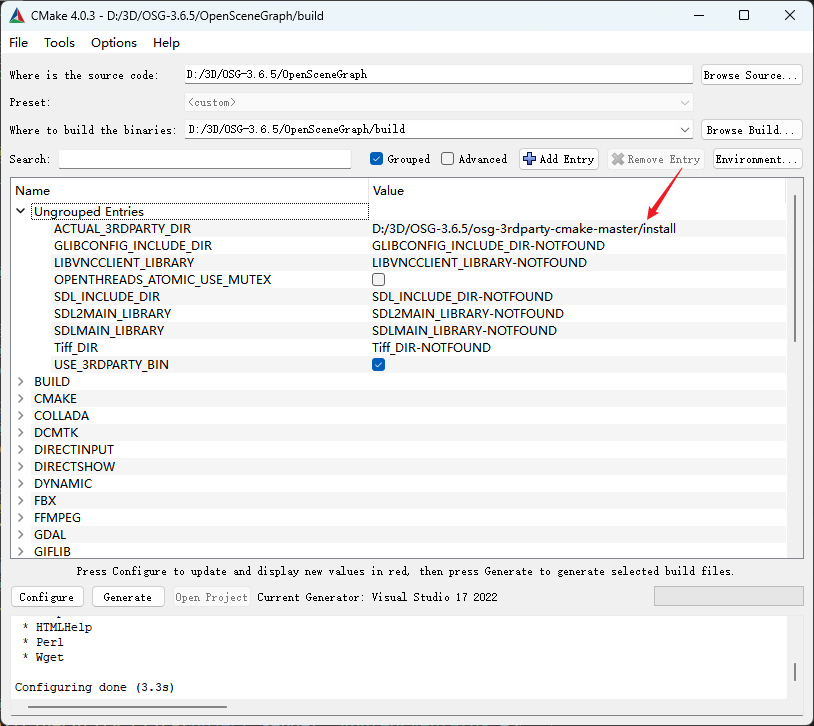Click the 'Configuring done (3.3s)' log line
The width and height of the screenshot is (814, 726).
[94, 687]
